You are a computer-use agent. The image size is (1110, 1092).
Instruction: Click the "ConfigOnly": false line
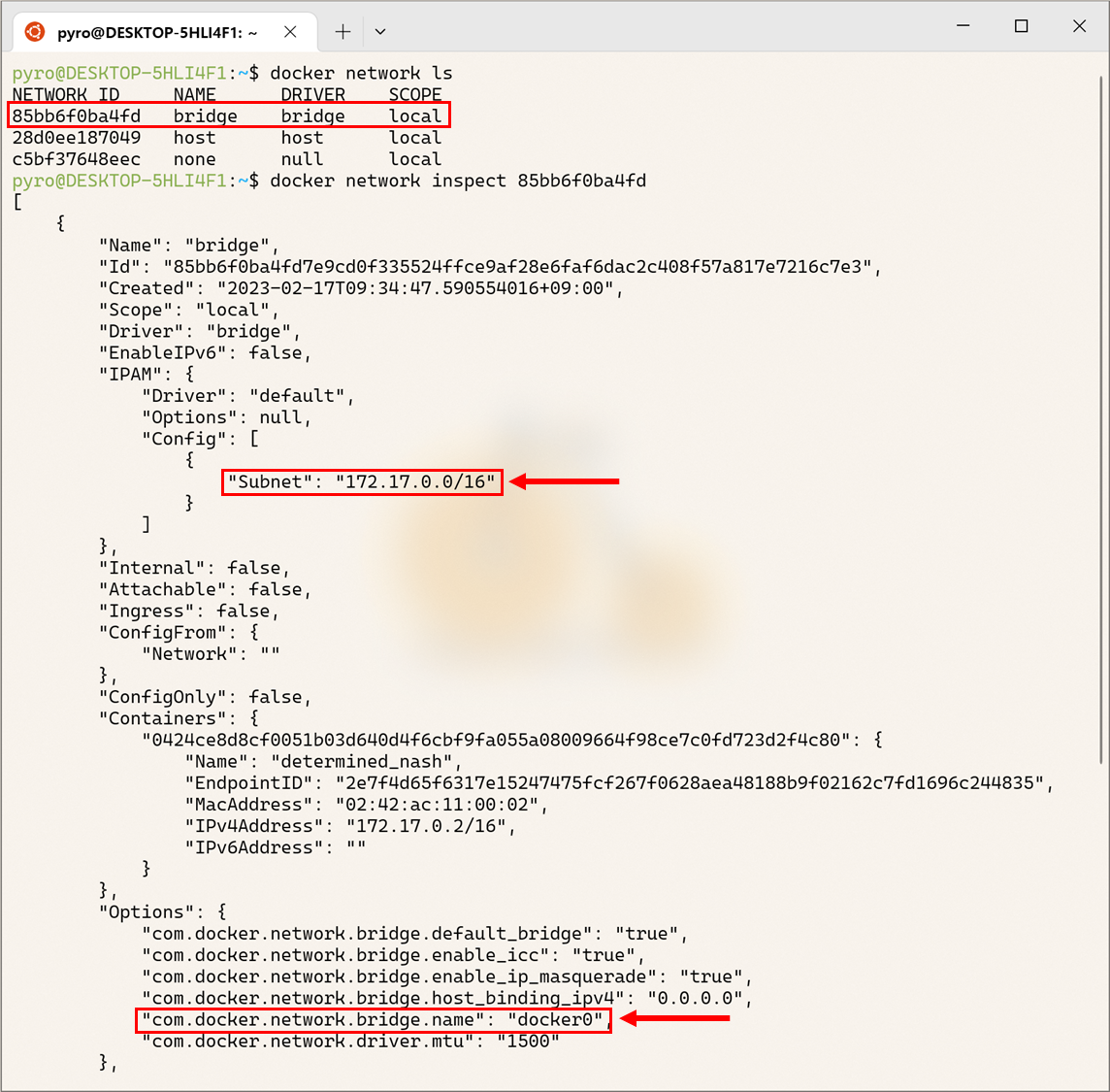pos(206,697)
